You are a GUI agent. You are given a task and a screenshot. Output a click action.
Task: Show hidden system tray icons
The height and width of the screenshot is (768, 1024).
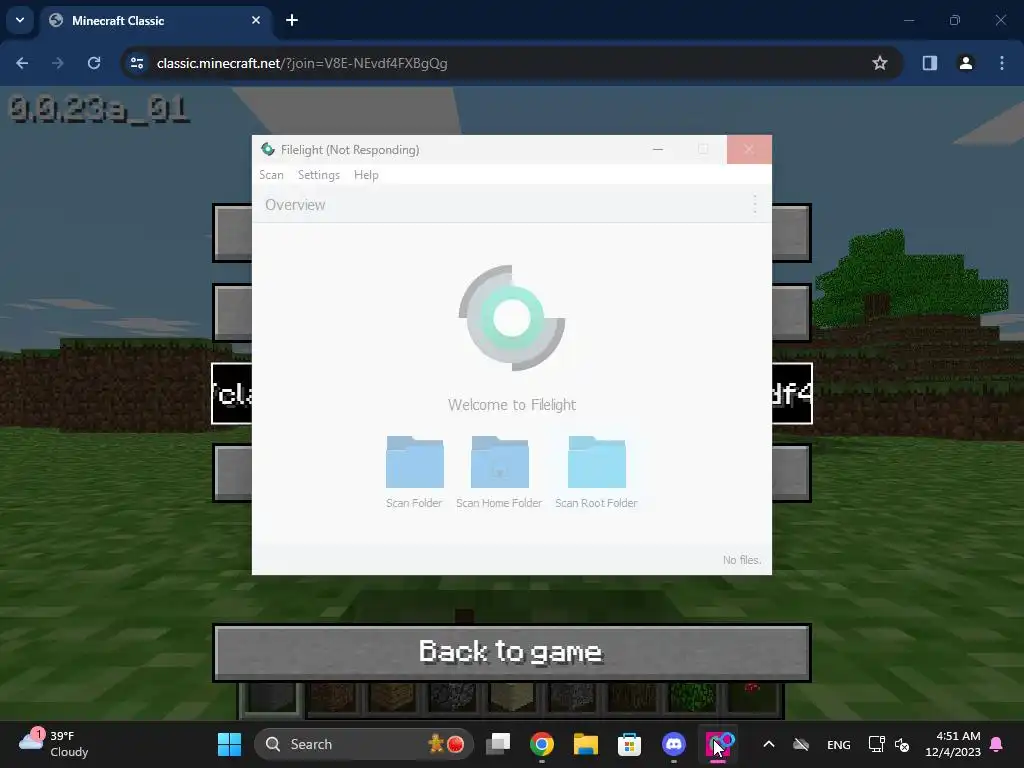pos(769,744)
